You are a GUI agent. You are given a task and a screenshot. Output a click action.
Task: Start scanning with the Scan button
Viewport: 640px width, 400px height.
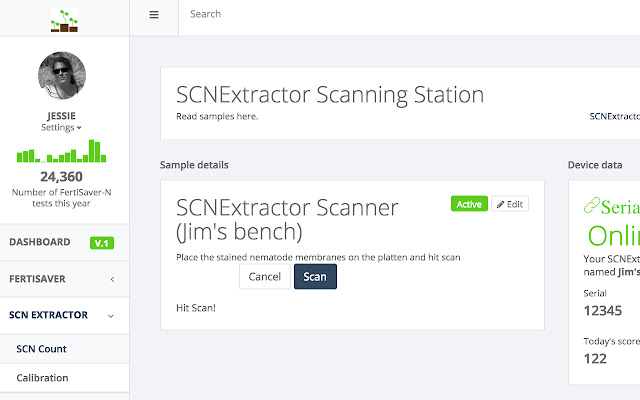[x=315, y=277]
